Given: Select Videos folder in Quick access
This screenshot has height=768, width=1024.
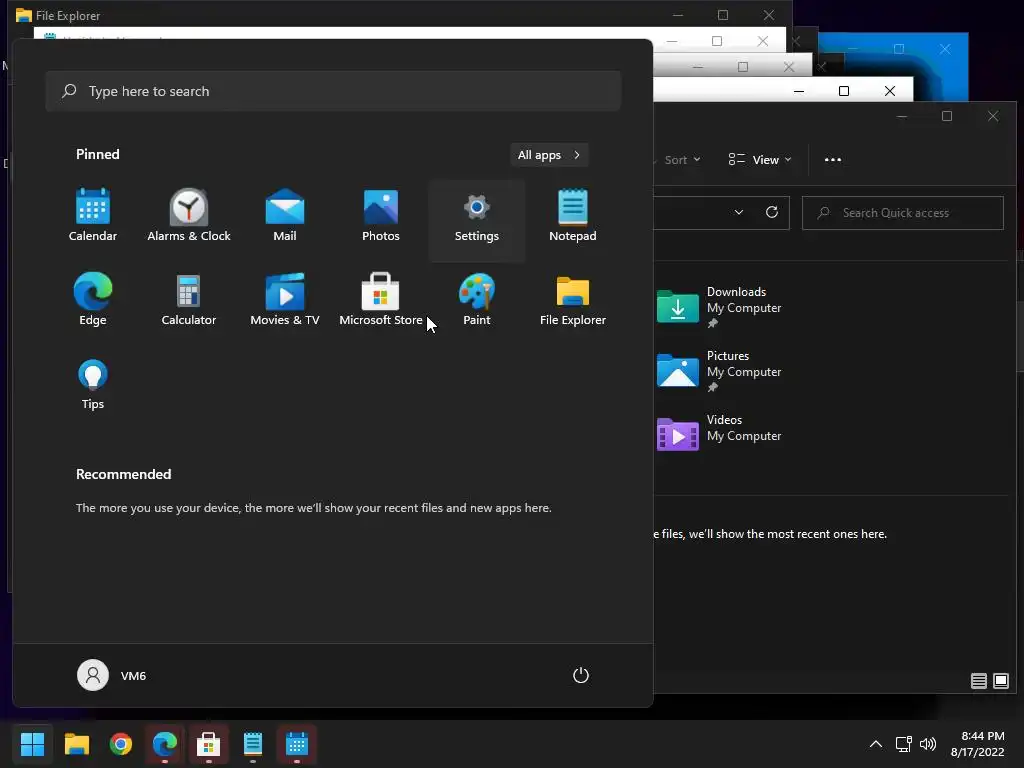Looking at the screenshot, I should [719, 434].
